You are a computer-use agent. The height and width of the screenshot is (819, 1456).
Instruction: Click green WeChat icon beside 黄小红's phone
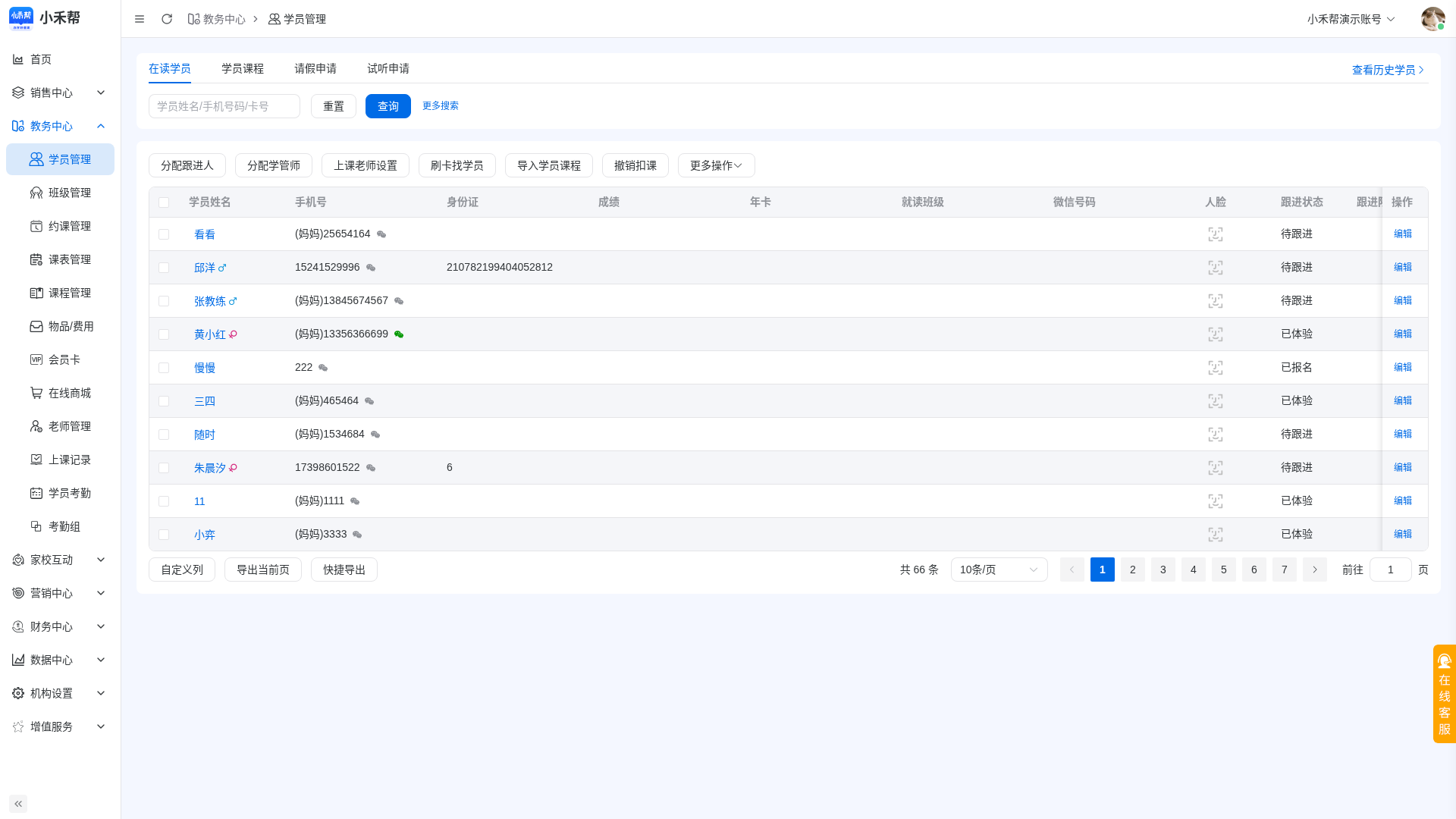point(399,334)
